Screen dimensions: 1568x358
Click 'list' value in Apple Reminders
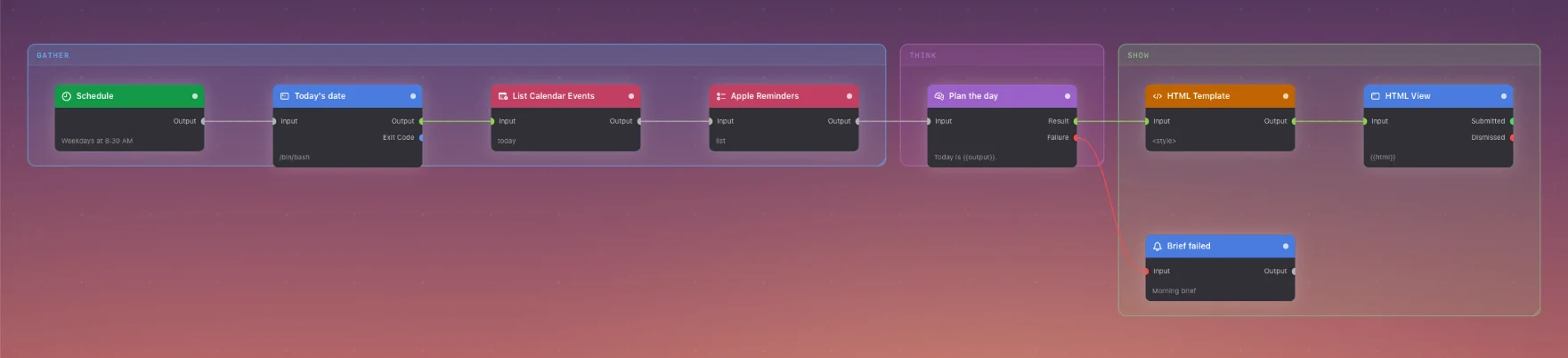click(x=720, y=141)
